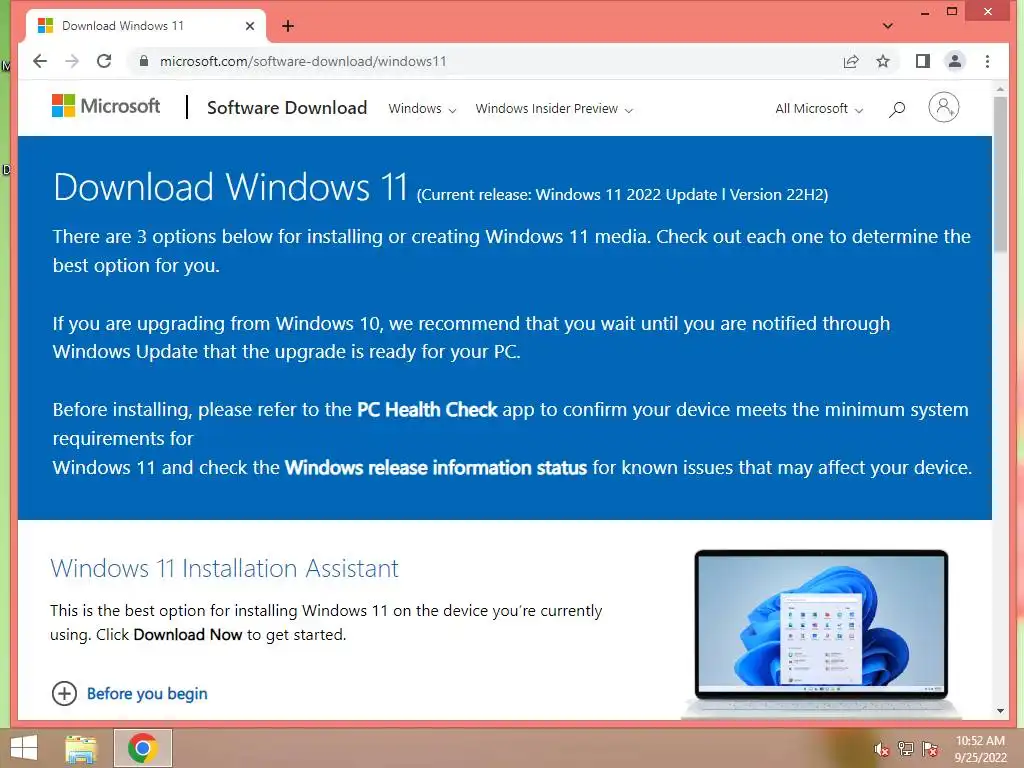Click Windows 11 Installation Assistant heading
1024x768 pixels.
224,568
